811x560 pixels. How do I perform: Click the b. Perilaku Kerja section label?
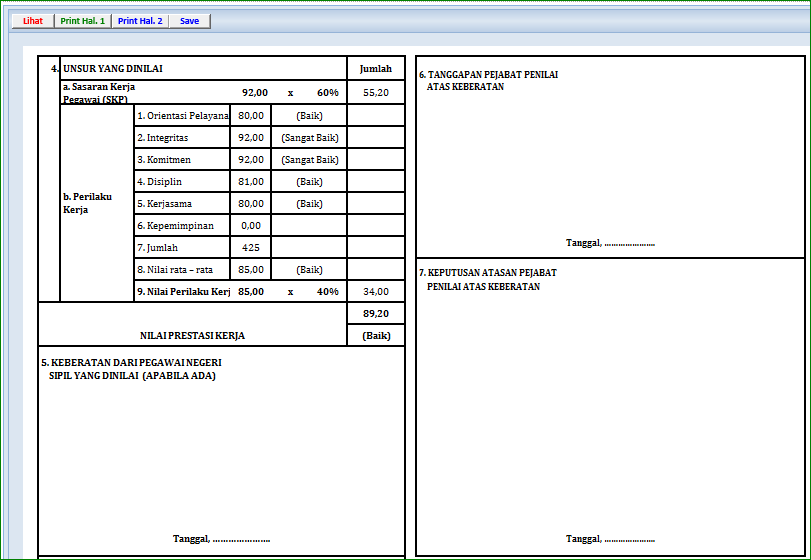pos(87,203)
